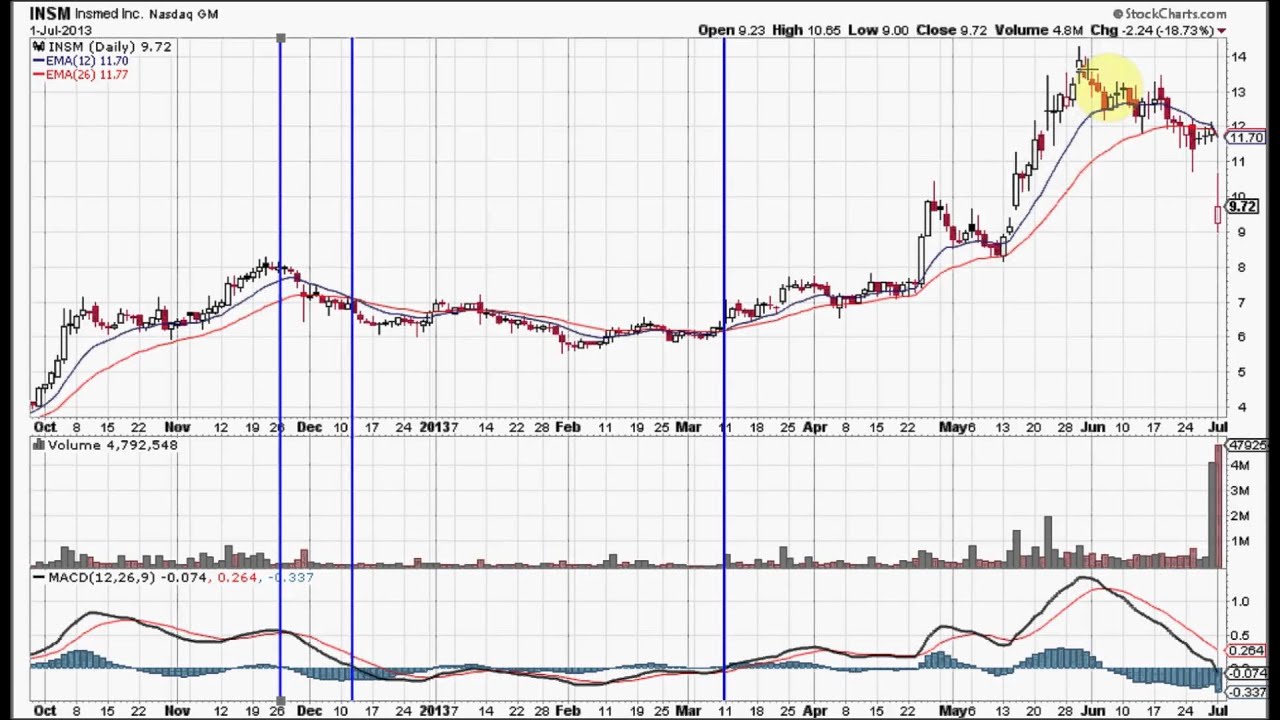Click May on the price chart date axis

point(953,427)
